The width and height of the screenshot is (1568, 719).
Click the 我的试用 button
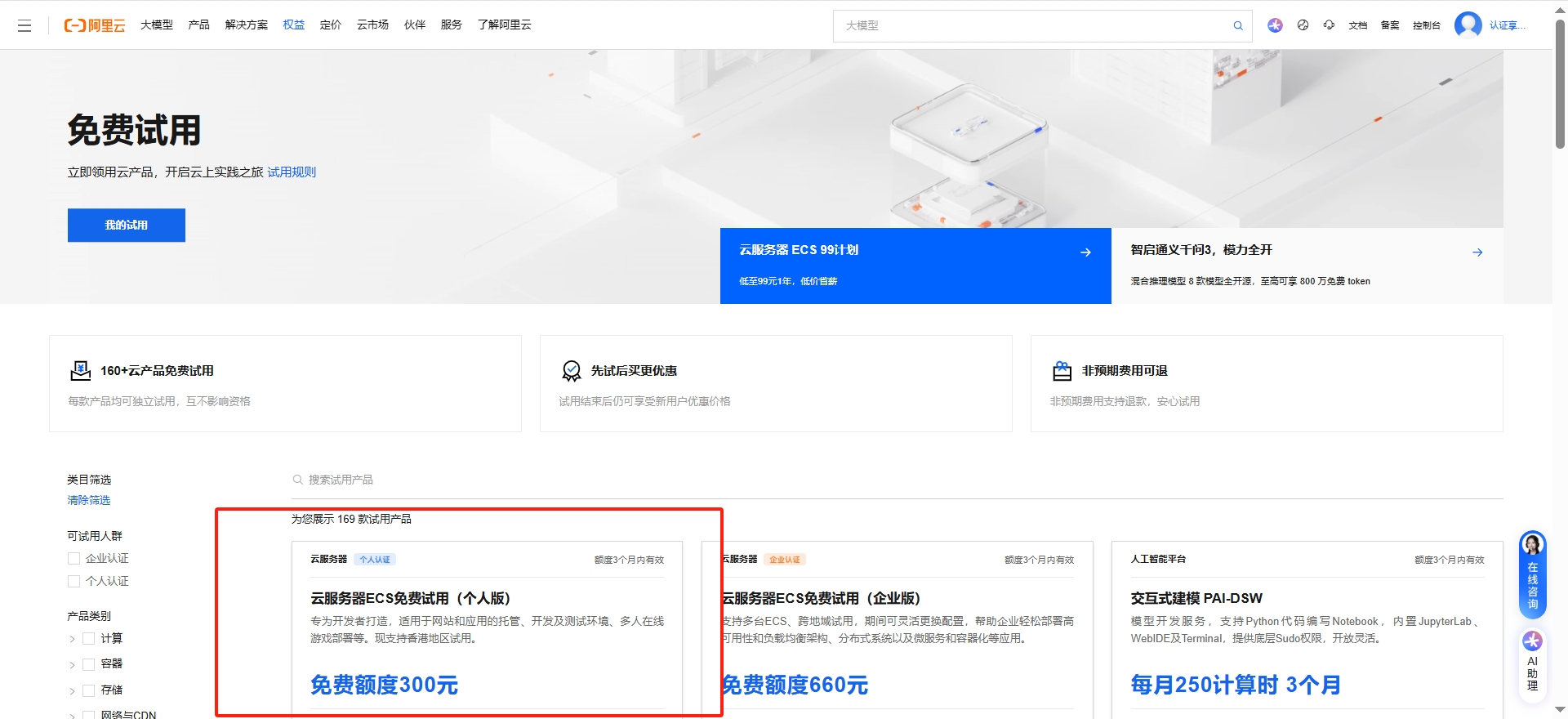(127, 226)
